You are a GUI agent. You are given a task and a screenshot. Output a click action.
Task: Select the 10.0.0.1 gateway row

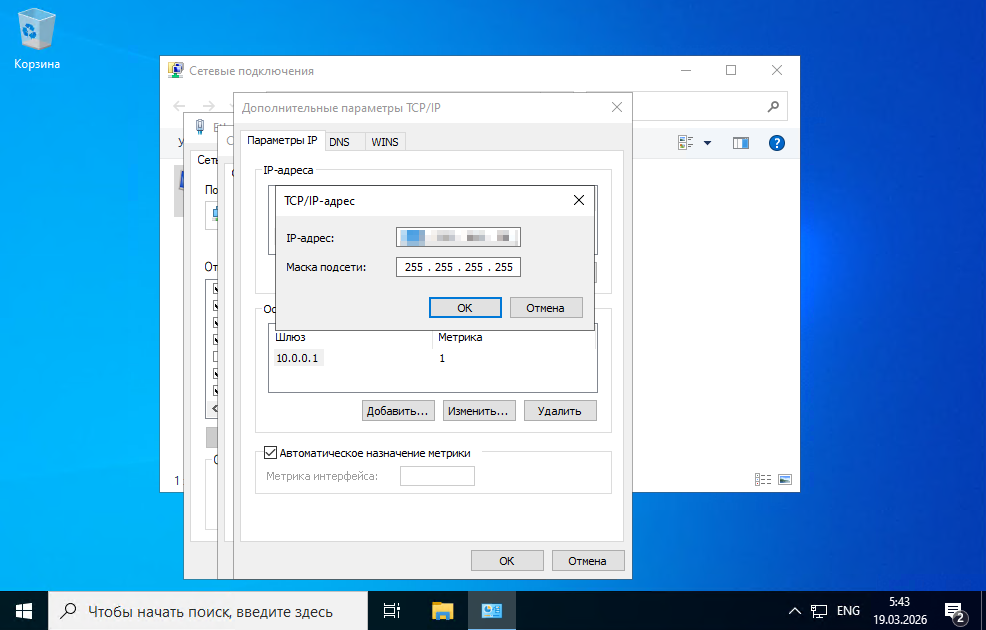coord(300,358)
